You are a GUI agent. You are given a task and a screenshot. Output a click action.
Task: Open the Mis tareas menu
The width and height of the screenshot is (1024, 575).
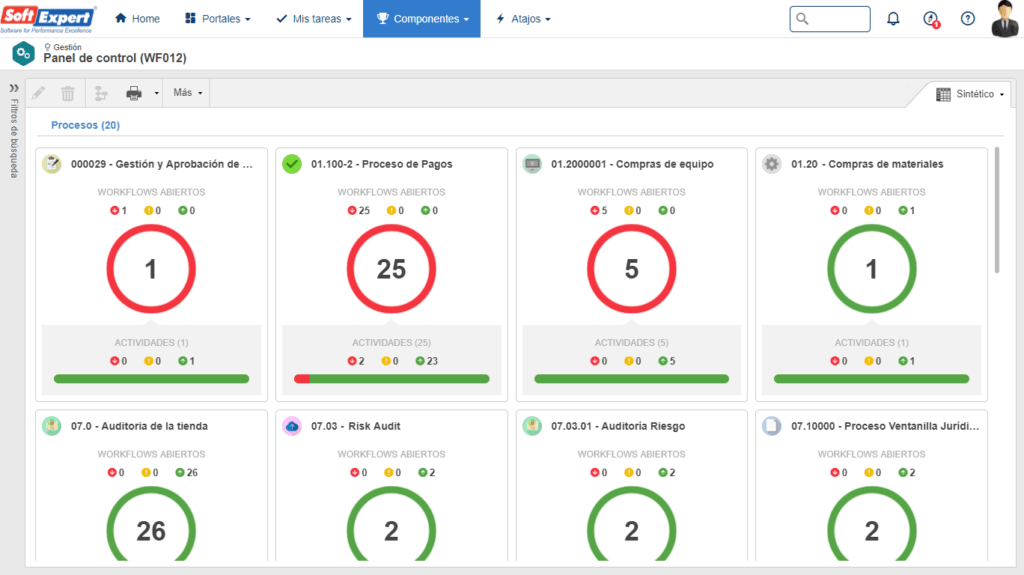pos(314,19)
